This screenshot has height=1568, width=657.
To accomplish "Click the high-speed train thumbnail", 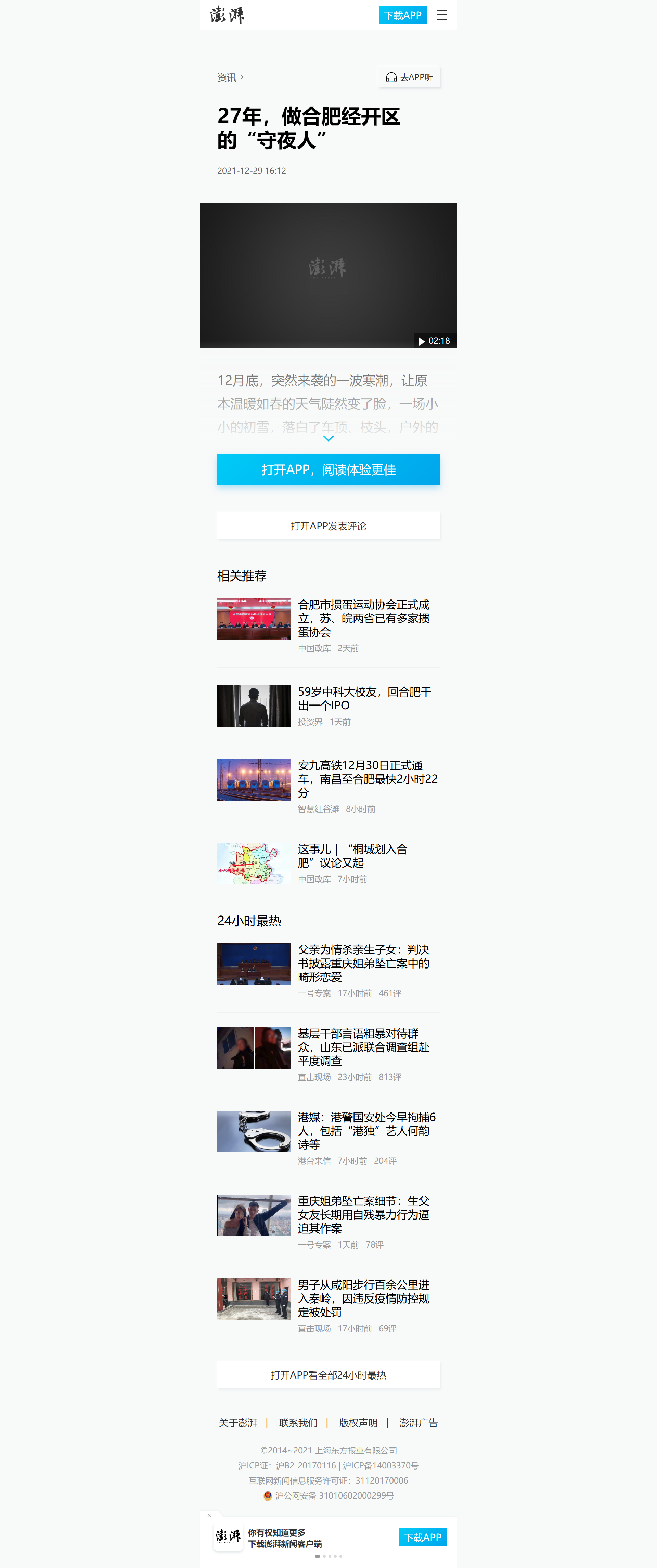I will pyautogui.click(x=254, y=780).
